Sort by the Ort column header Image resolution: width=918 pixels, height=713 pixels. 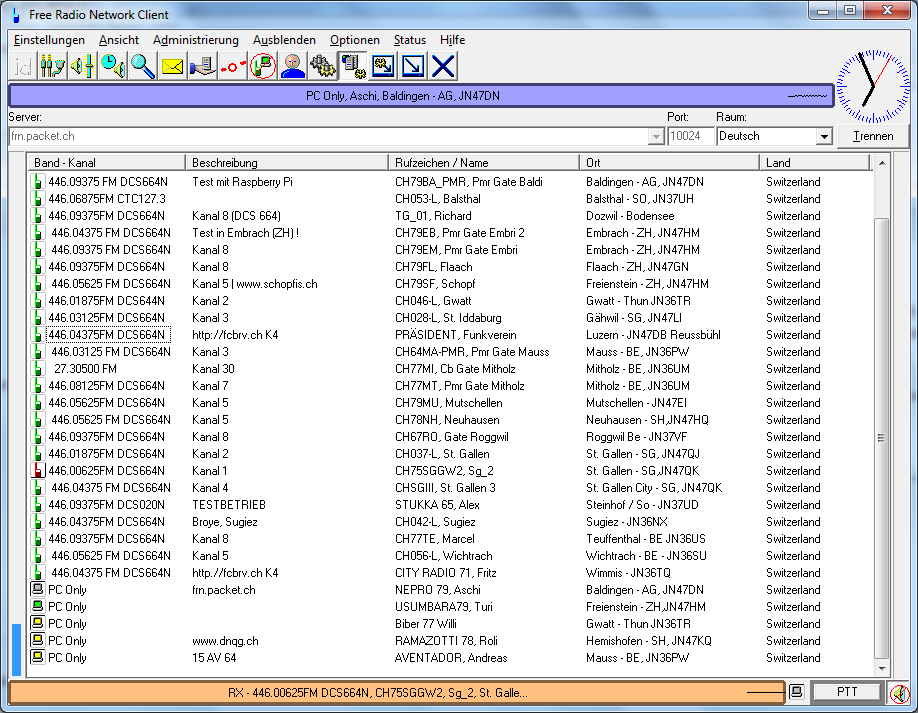(x=670, y=163)
